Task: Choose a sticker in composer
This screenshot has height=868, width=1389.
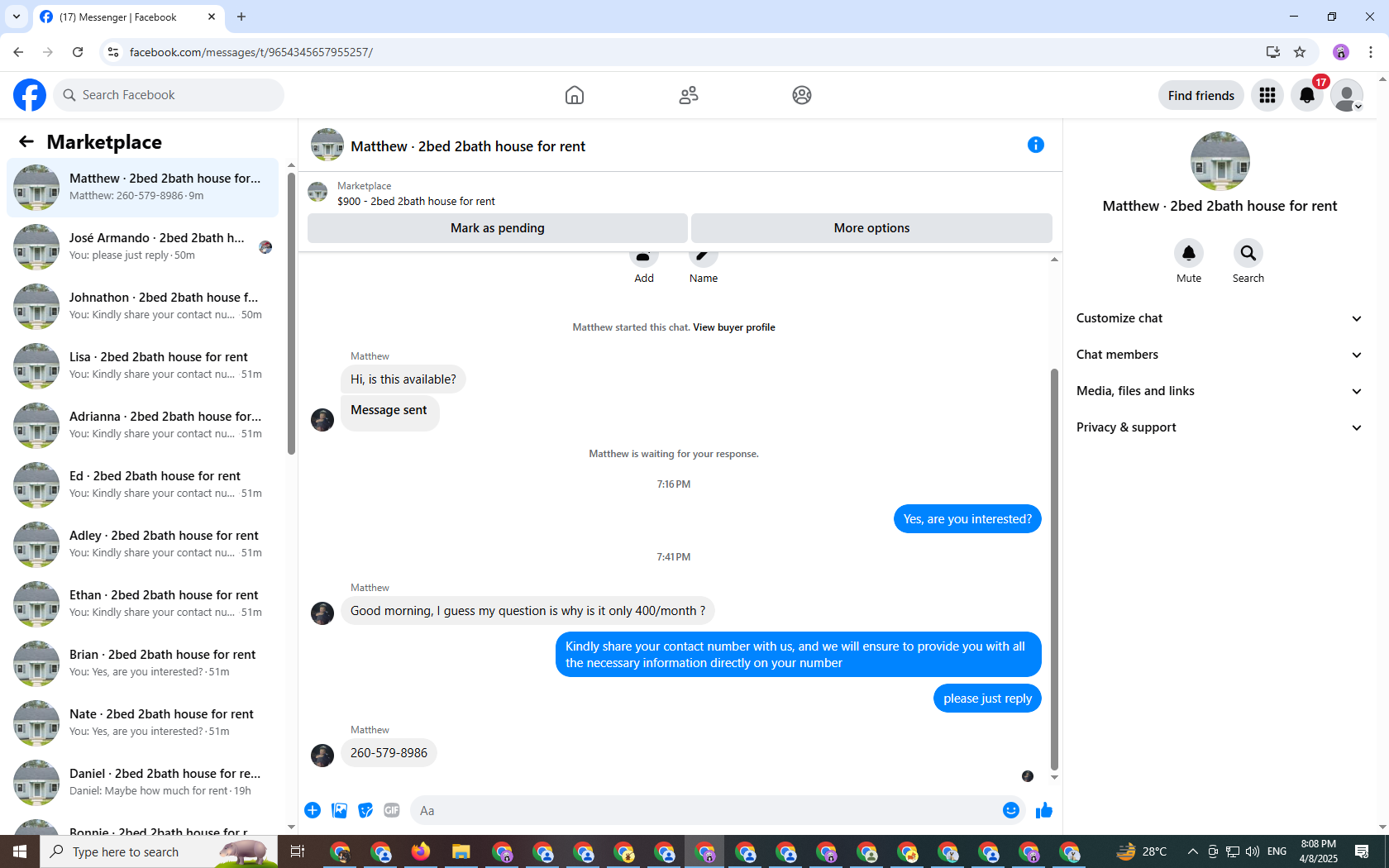Action: tap(365, 810)
